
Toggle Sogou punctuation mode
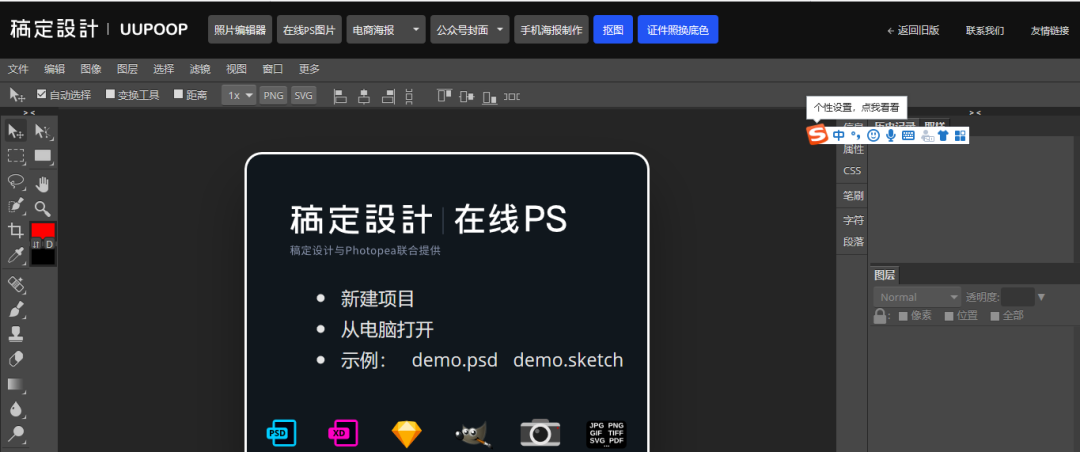[x=855, y=136]
